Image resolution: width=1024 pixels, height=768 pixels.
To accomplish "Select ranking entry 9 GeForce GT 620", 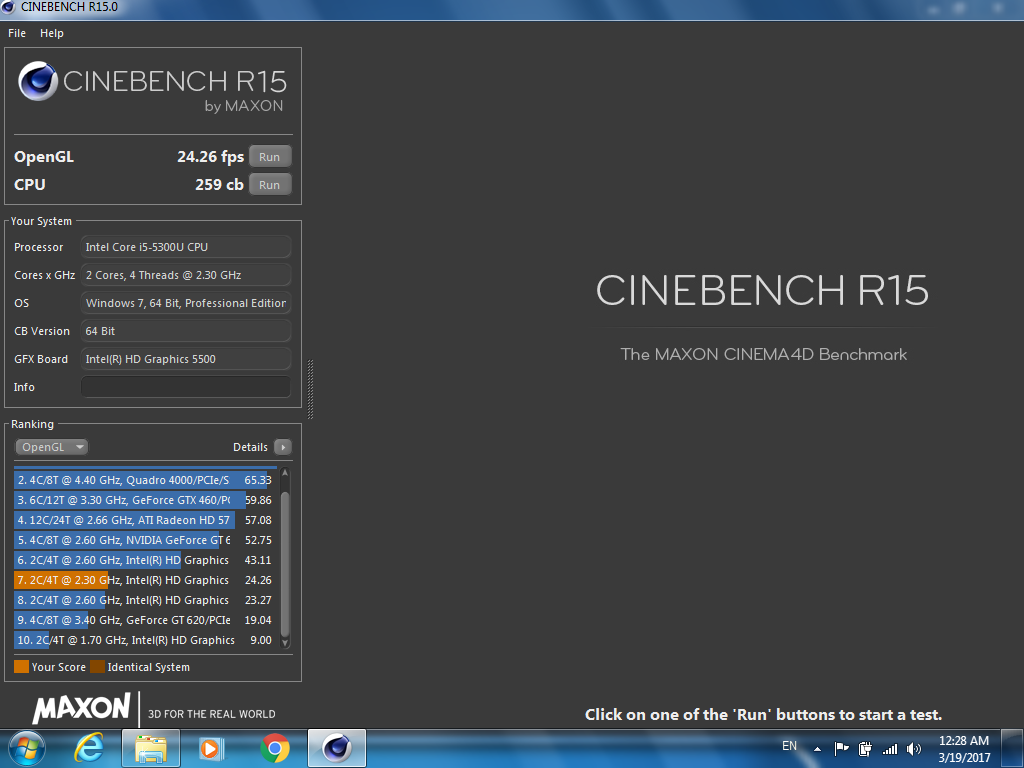I will (x=144, y=620).
